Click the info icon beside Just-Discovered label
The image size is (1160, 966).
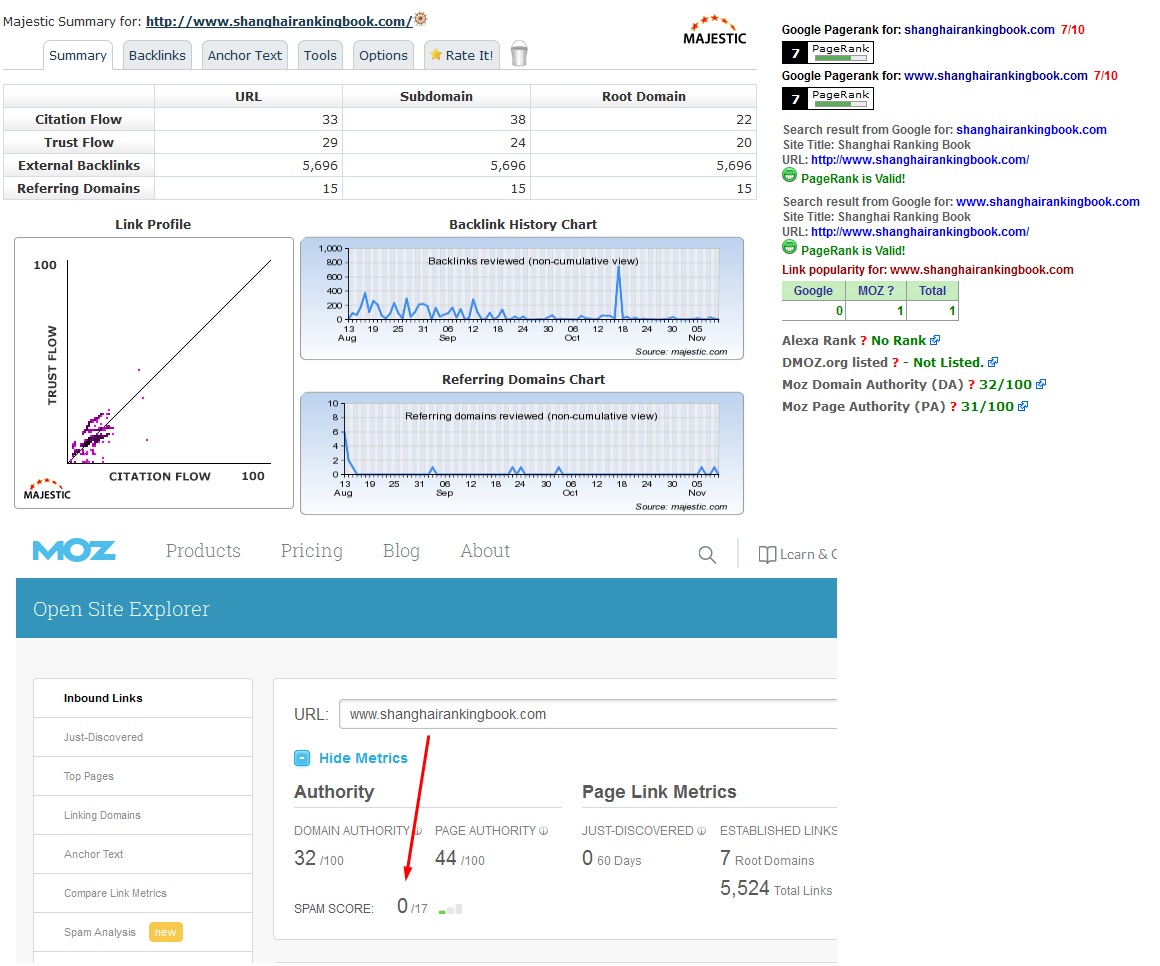pyautogui.click(x=700, y=831)
